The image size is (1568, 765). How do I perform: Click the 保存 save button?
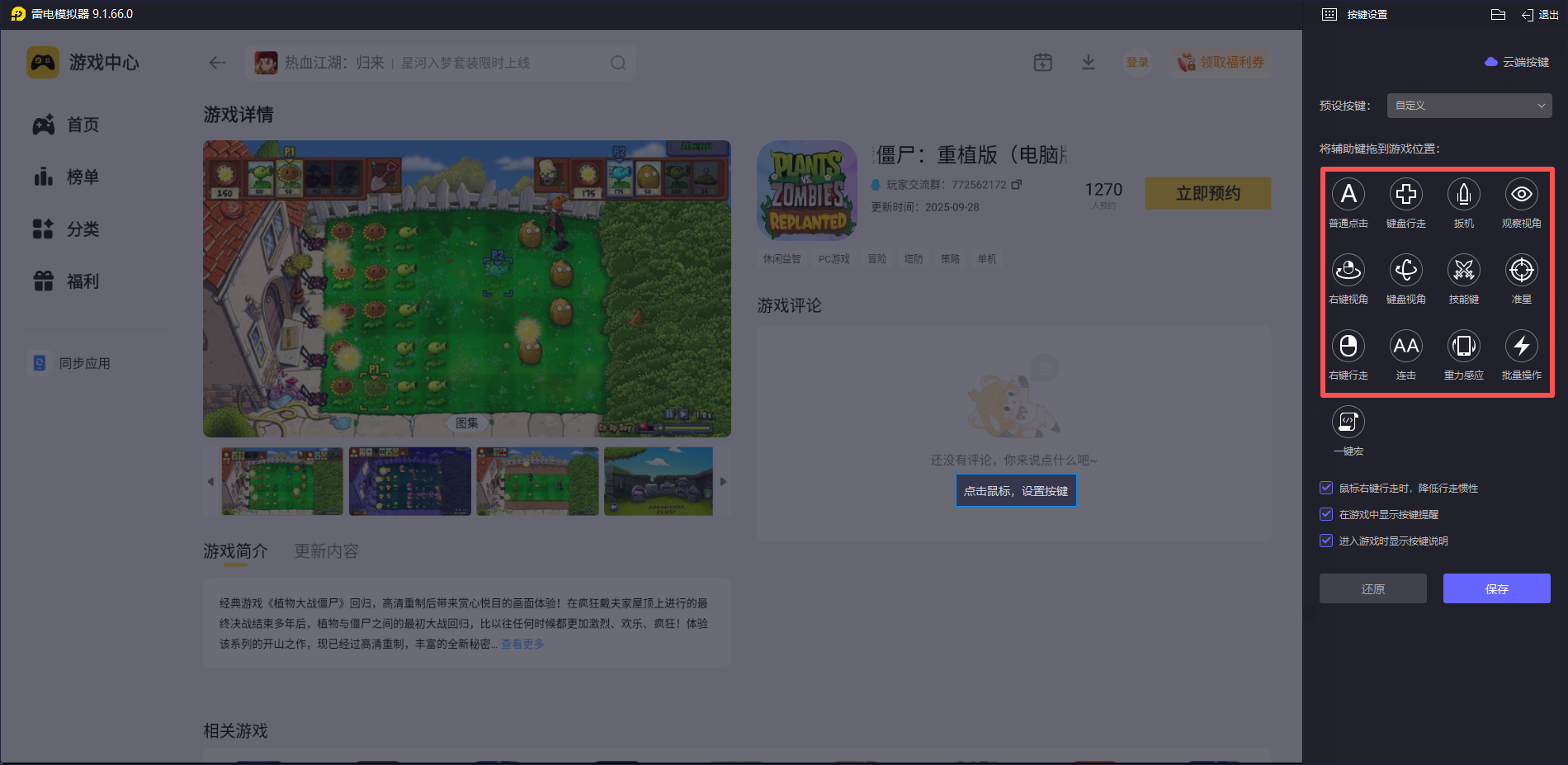(x=1497, y=588)
